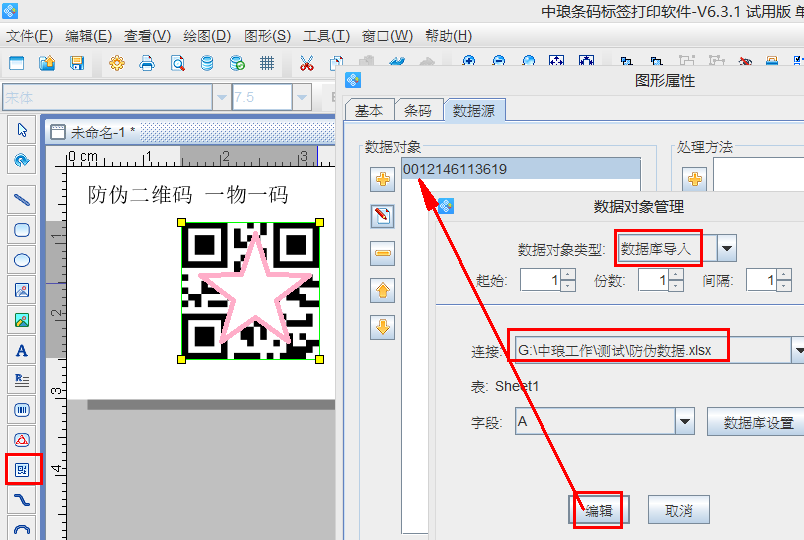Adjust the 起始 value stepper
Image resolution: width=804 pixels, height=540 pixels.
(568, 280)
